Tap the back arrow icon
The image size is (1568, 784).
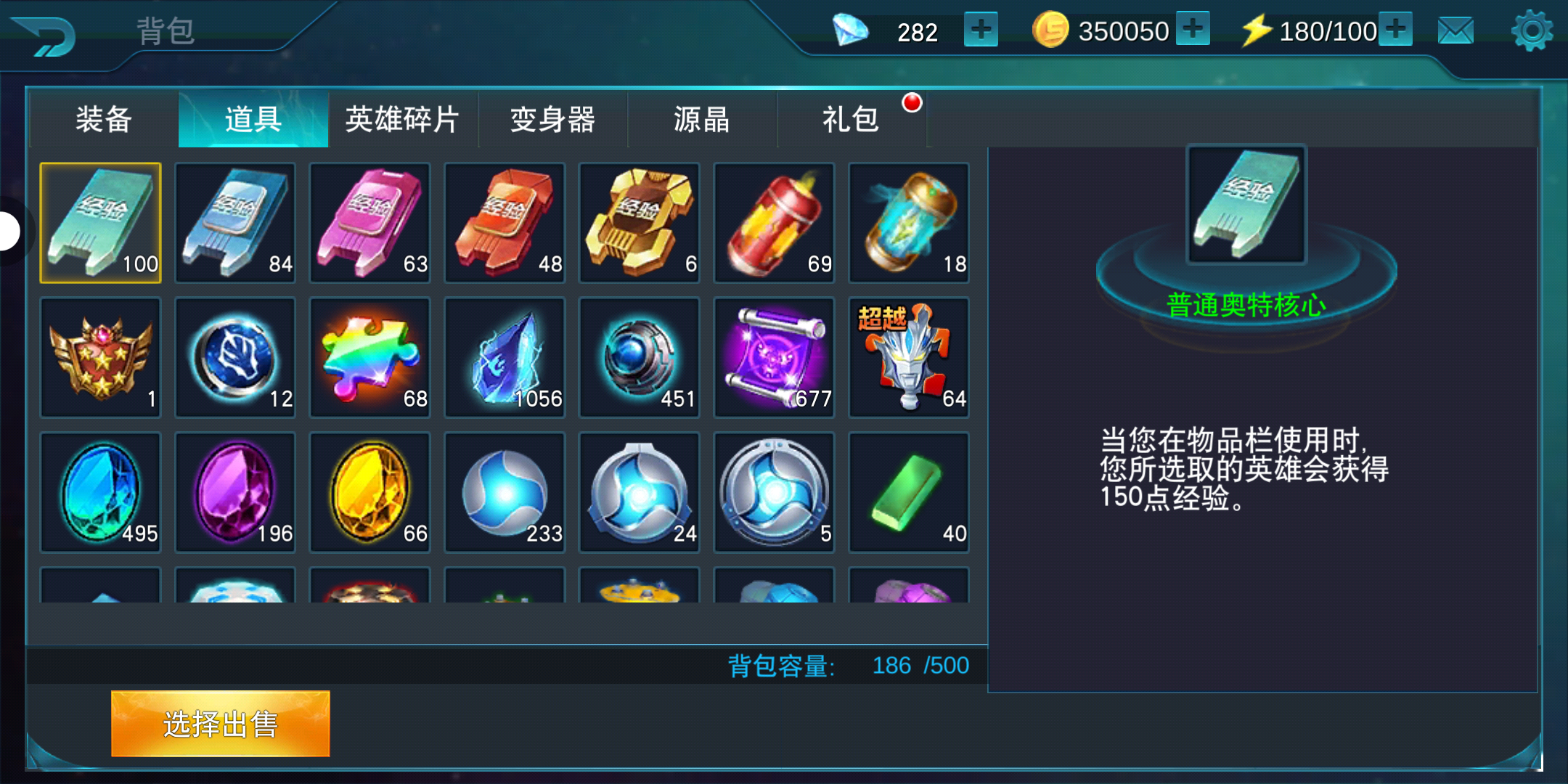[x=45, y=36]
